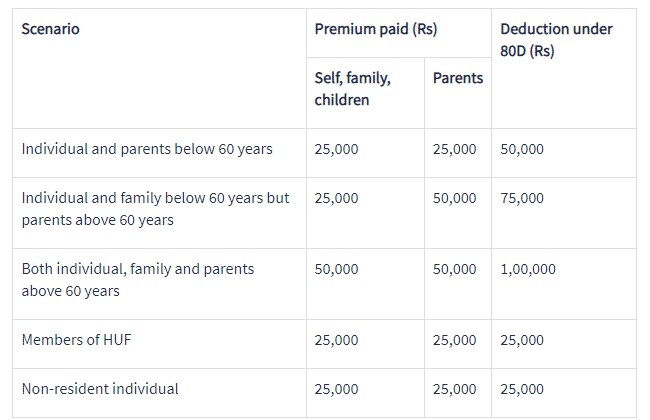The height and width of the screenshot is (420, 650).
Task: Click the Scenario column header
Action: pos(50,29)
